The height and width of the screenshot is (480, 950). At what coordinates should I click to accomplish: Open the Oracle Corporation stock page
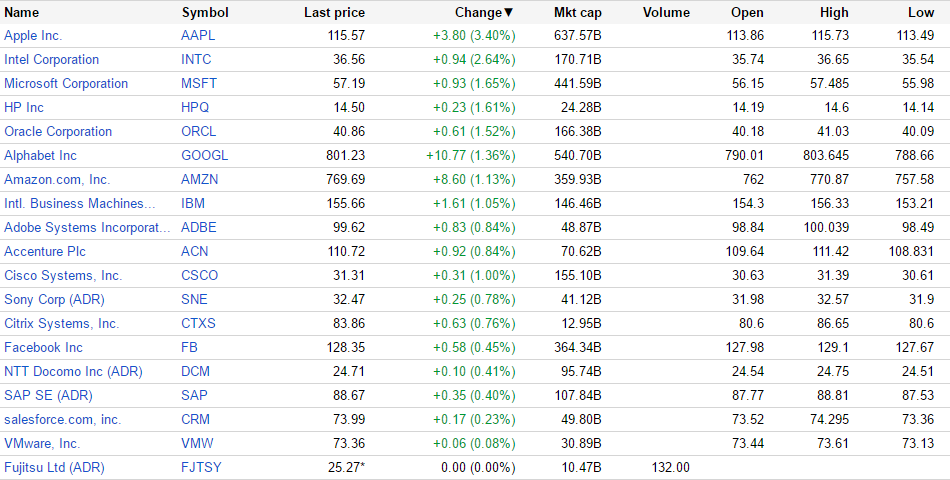click(58, 131)
